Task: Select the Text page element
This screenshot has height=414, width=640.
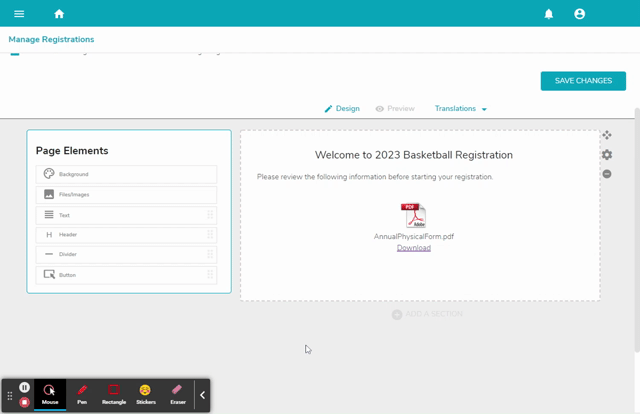Action: click(x=126, y=215)
